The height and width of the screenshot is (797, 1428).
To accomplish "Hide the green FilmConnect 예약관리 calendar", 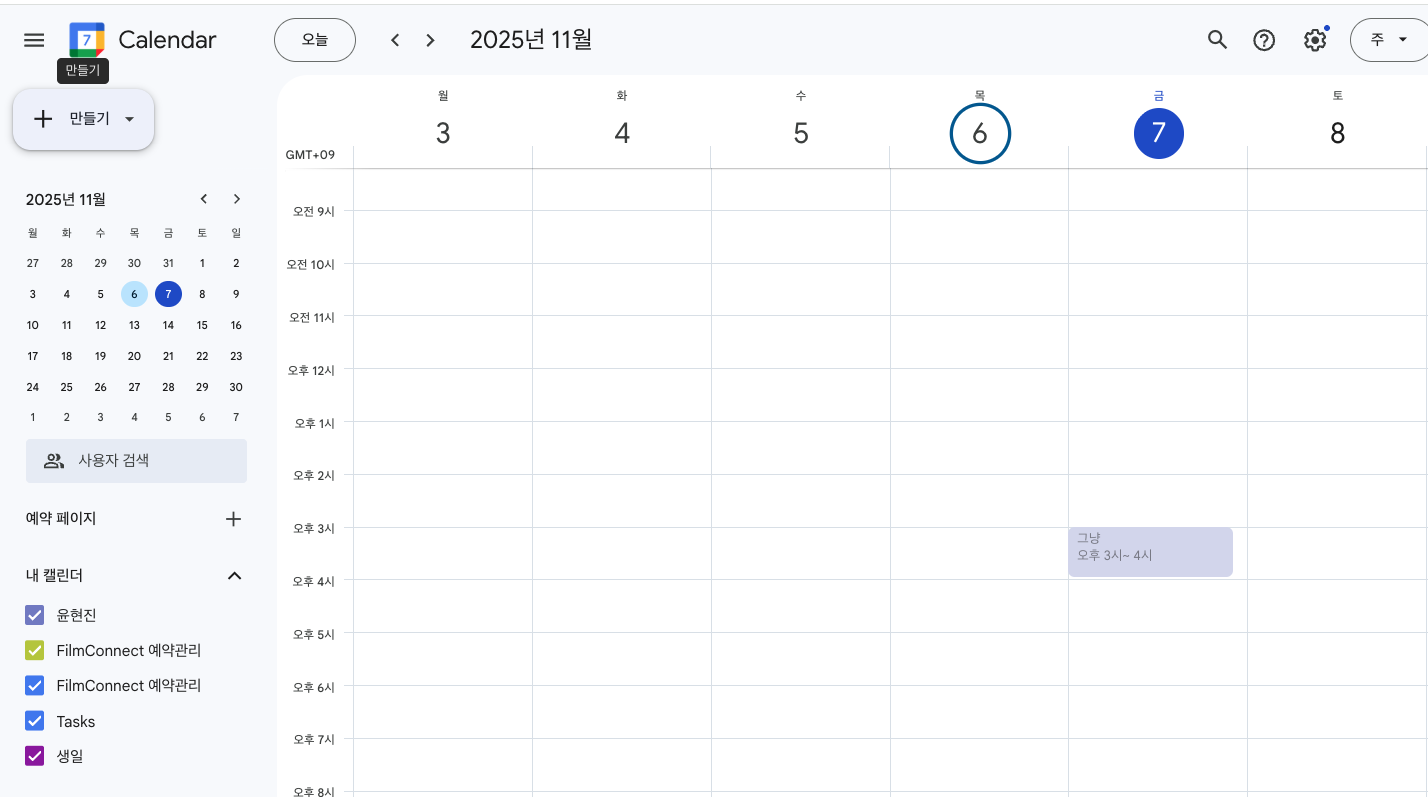I will tap(35, 650).
